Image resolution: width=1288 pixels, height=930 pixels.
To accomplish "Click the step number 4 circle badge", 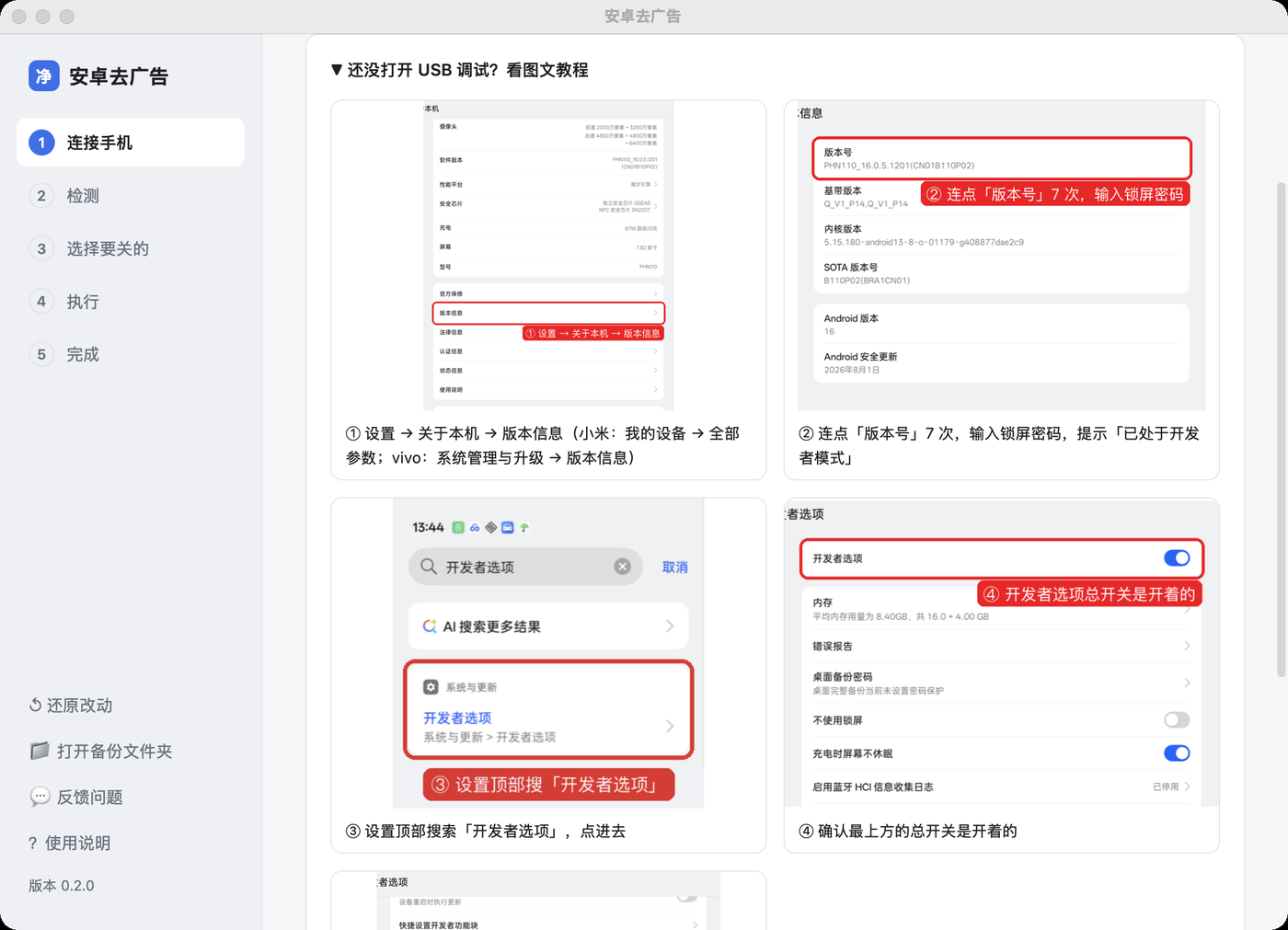I will pyautogui.click(x=41, y=301).
